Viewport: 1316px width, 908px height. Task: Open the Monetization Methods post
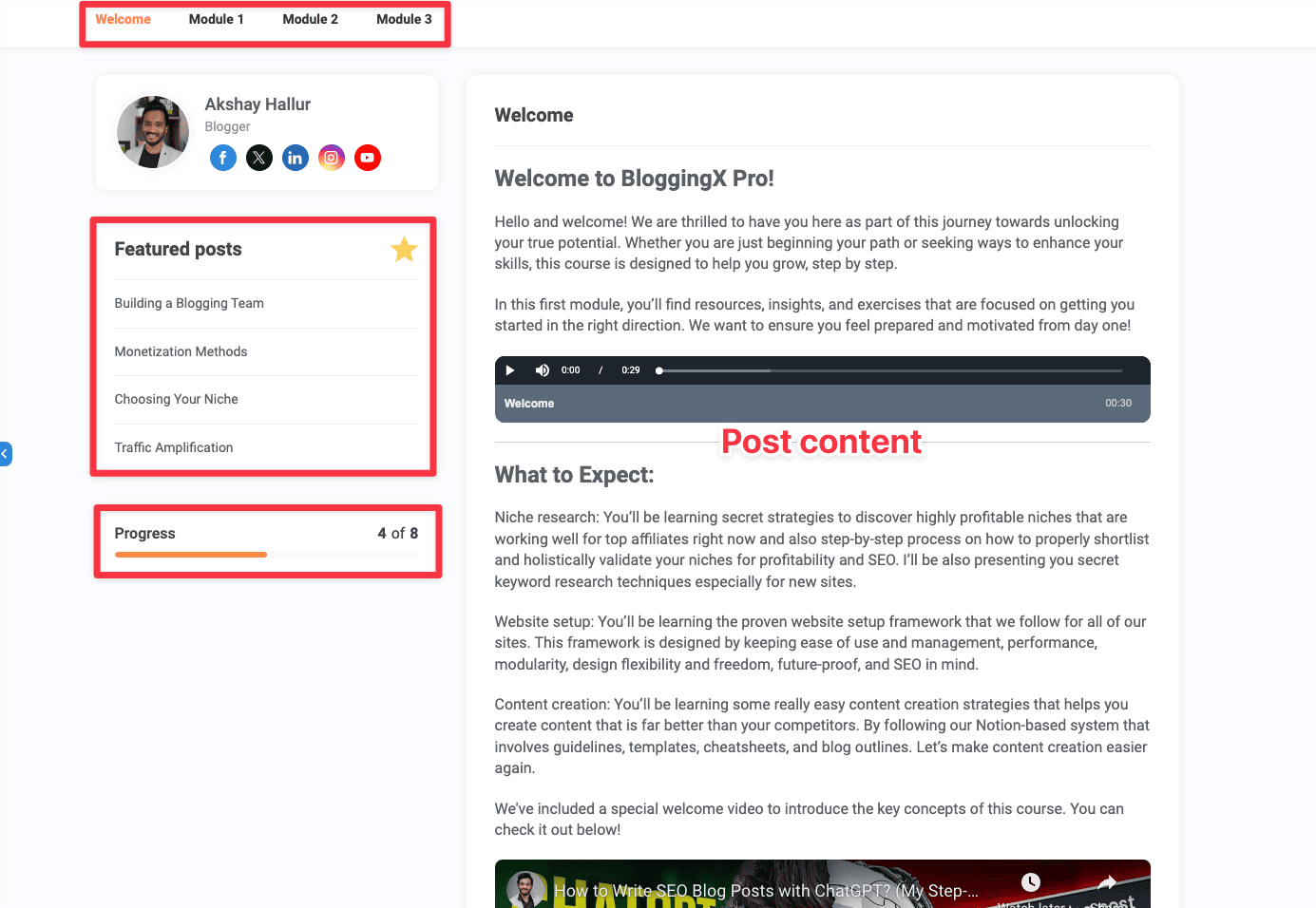[181, 351]
